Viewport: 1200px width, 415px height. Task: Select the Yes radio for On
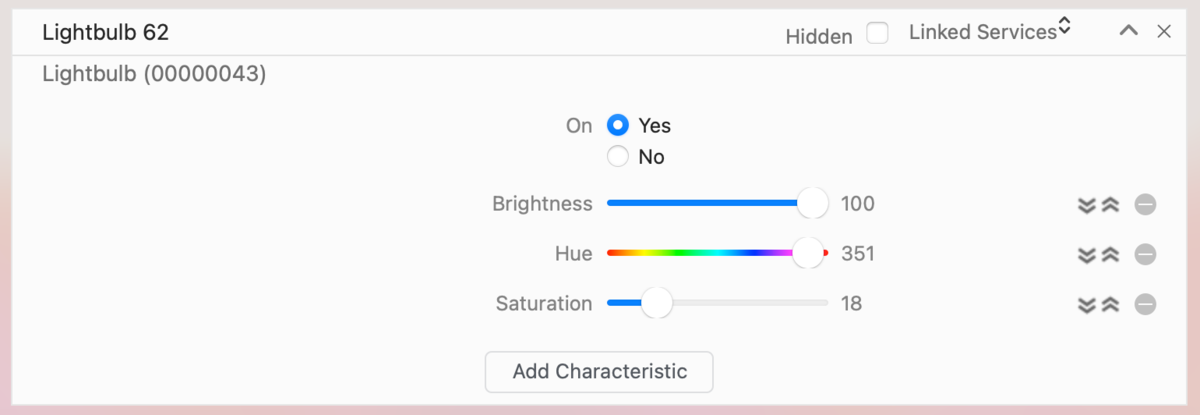click(x=618, y=126)
